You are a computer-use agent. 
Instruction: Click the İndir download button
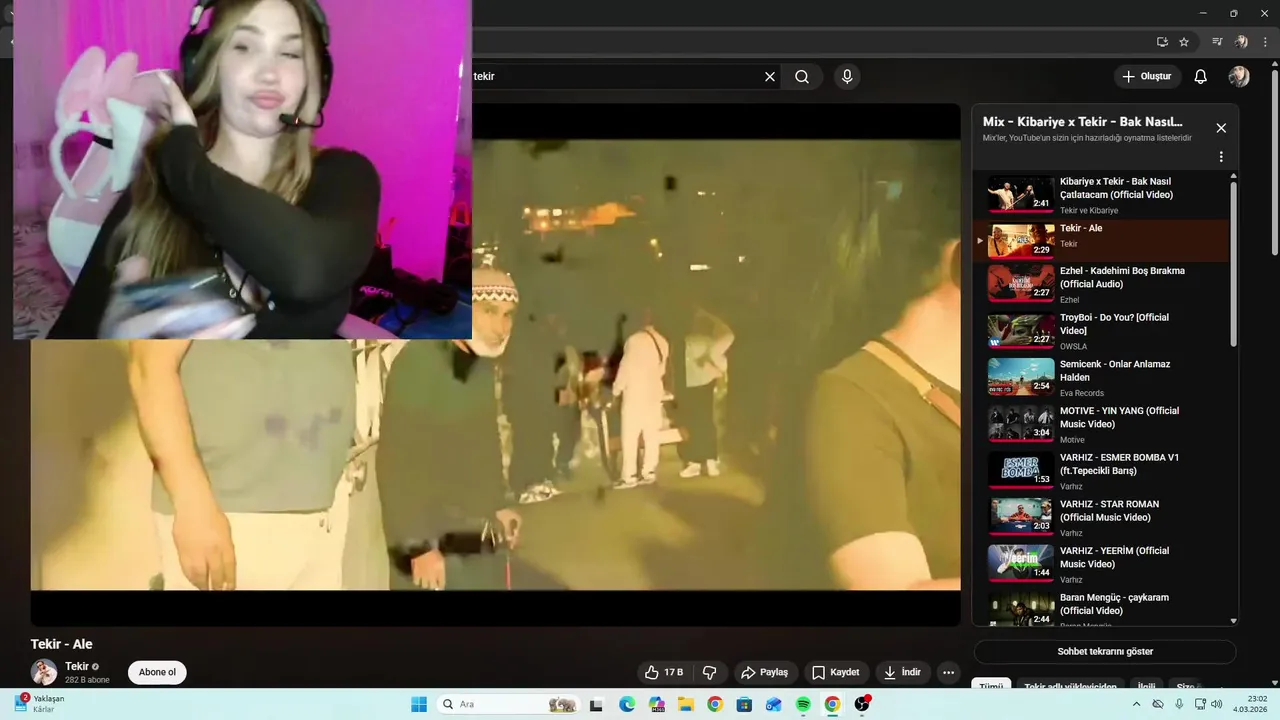pos(903,672)
